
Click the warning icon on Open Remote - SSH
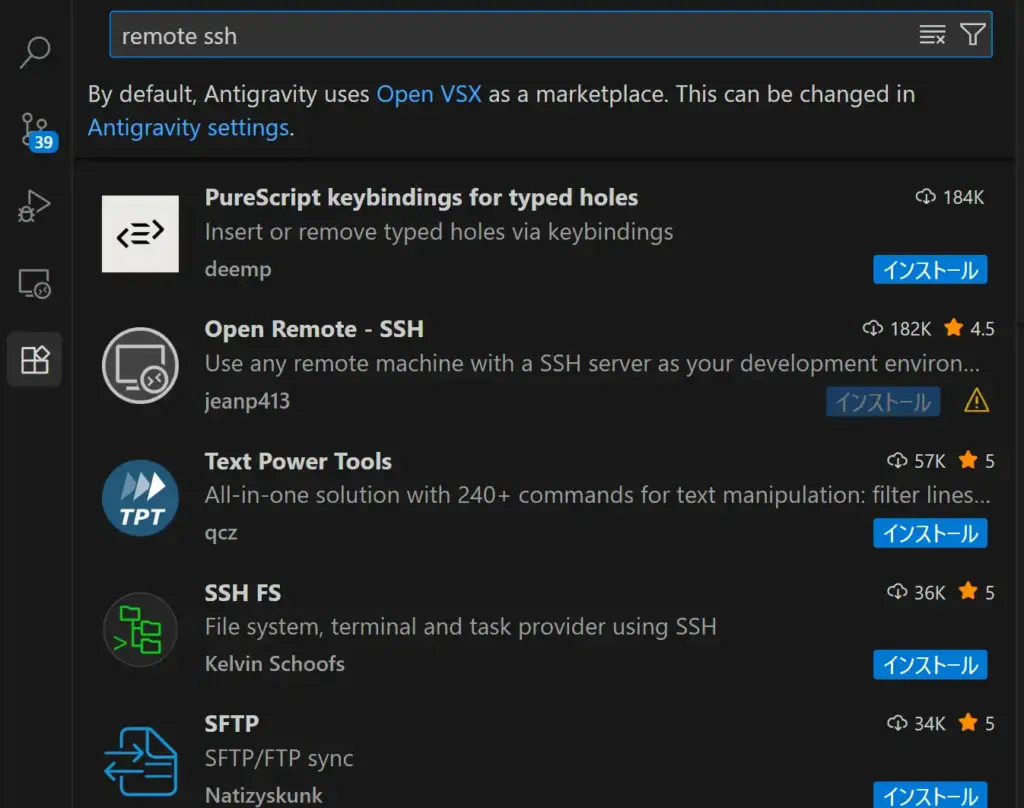point(975,401)
